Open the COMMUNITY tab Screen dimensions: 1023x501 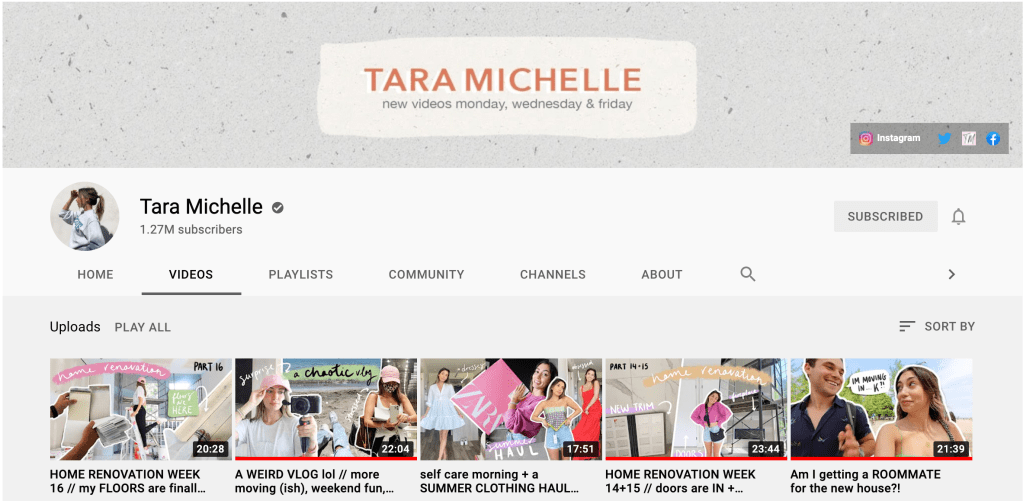pyautogui.click(x=426, y=274)
